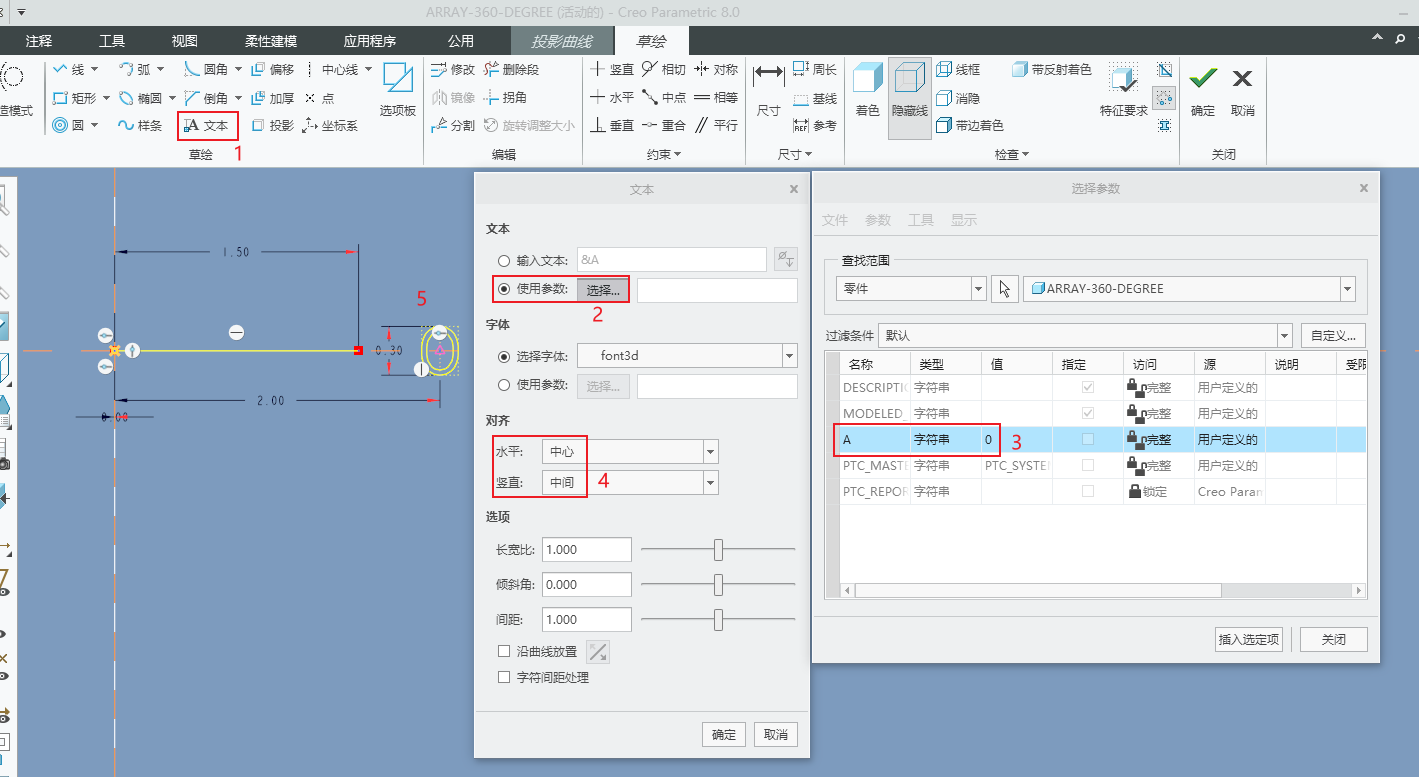Expand the 约束 group dropdown
Viewport: 1419px width, 777px height.
click(x=664, y=154)
